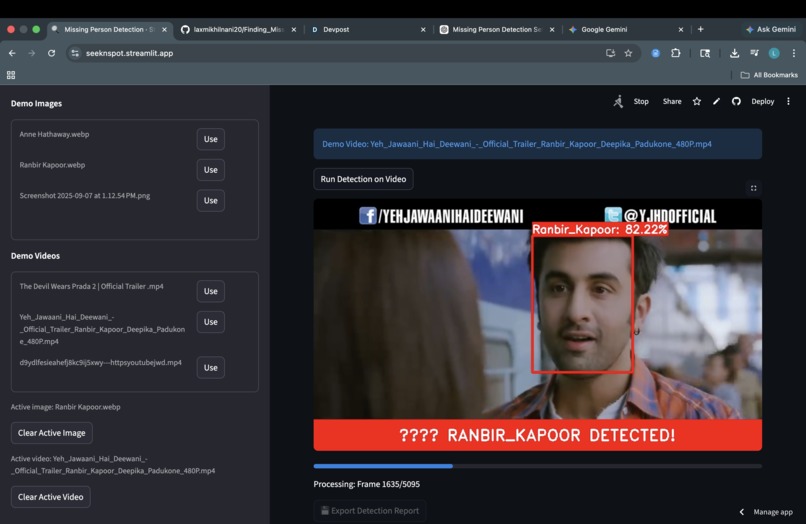Click the Demo Videos heading
Screen dimensions: 806x524
pyautogui.click(x=35, y=256)
